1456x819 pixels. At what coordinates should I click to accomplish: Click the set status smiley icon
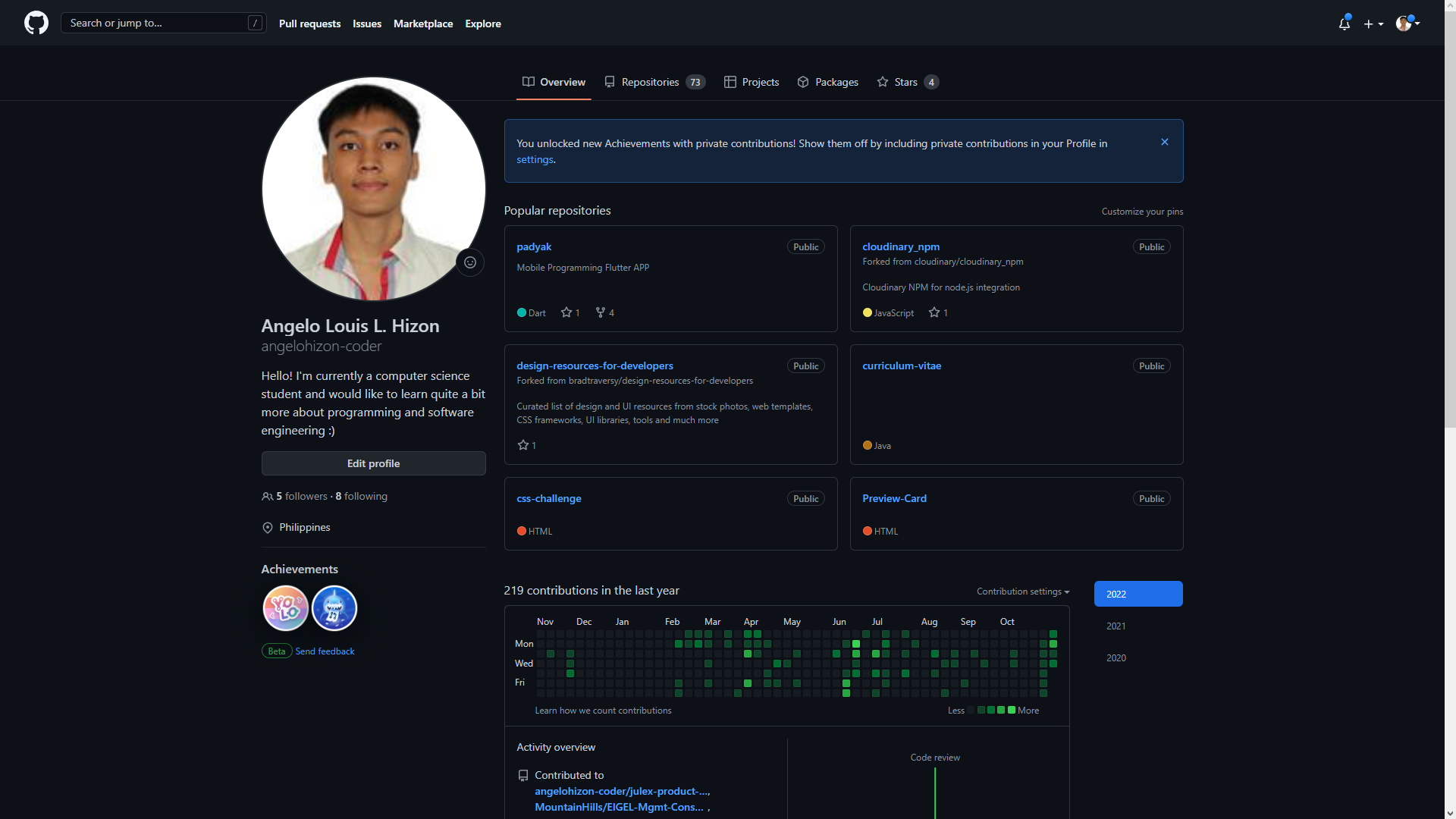(470, 262)
